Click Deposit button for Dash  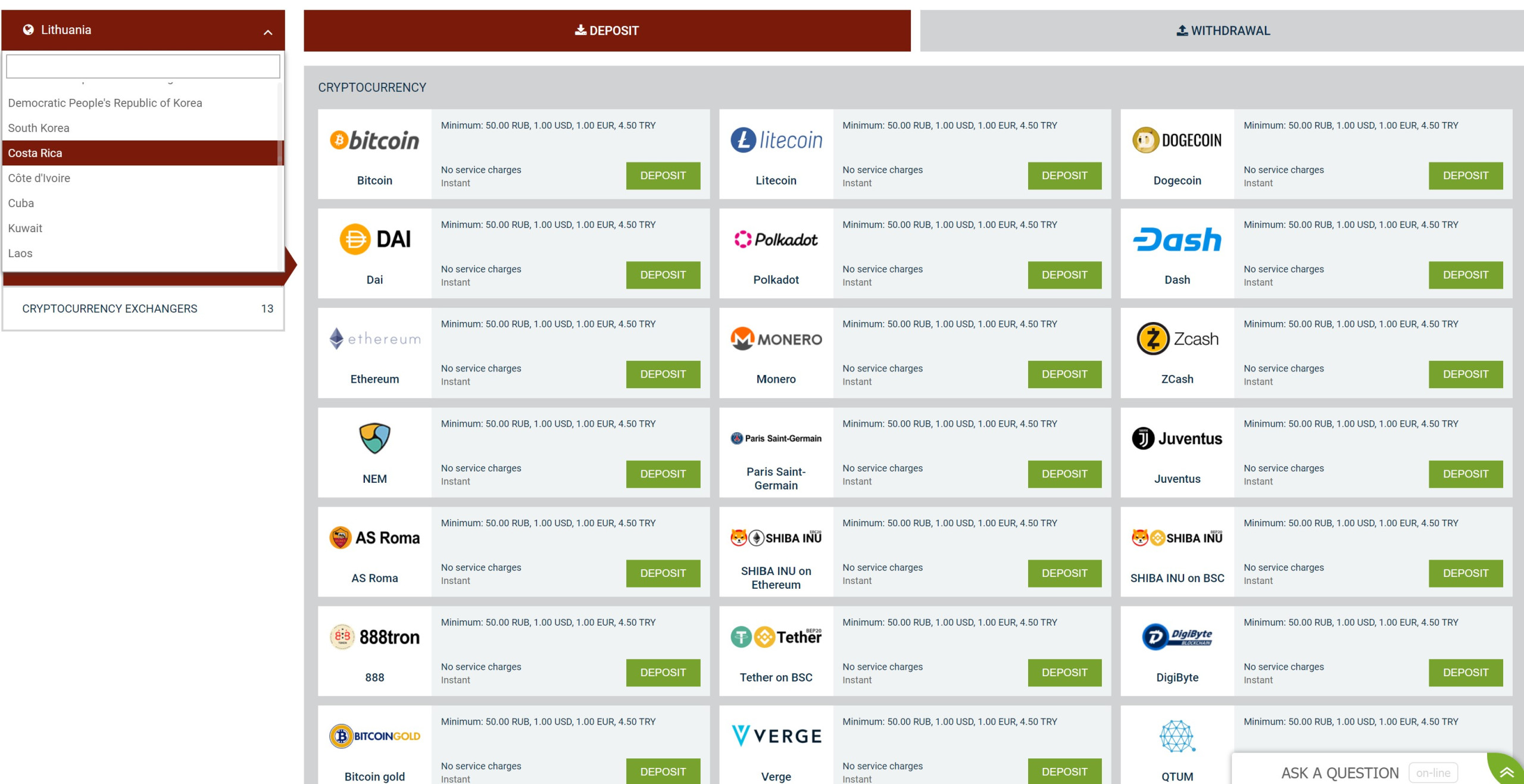coord(1465,275)
